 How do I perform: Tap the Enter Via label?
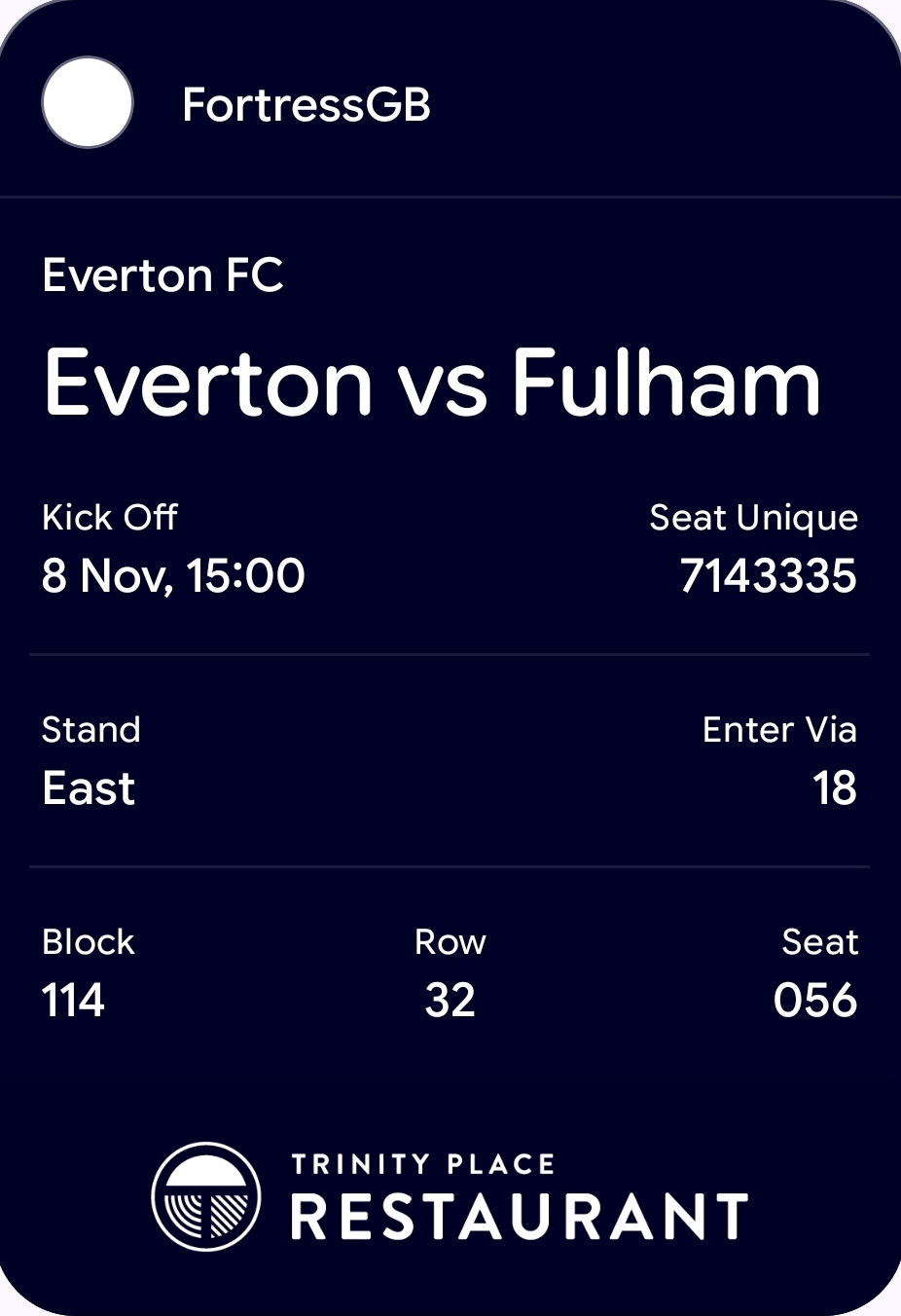point(779,730)
